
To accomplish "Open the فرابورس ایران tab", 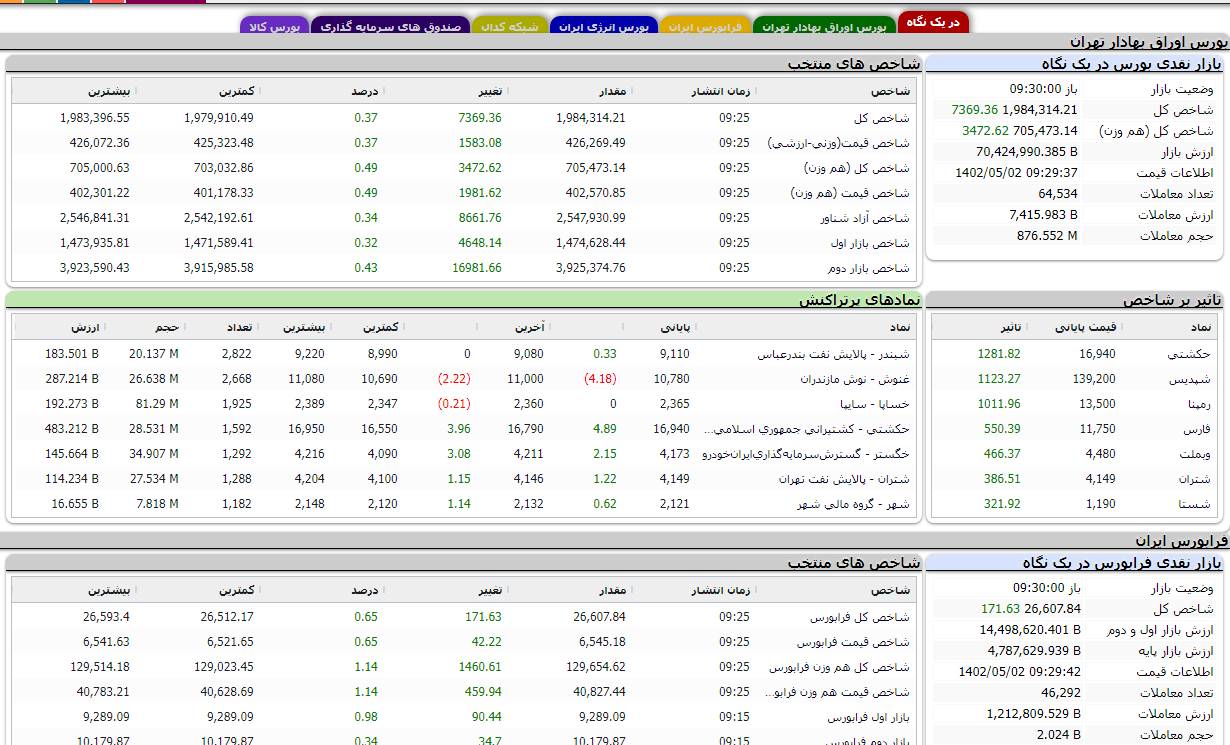I will coord(705,26).
